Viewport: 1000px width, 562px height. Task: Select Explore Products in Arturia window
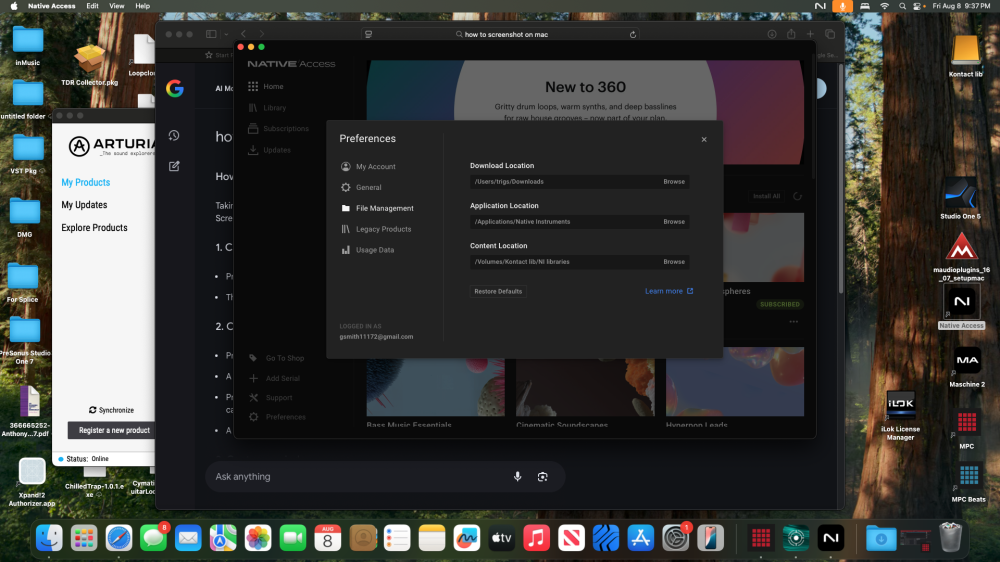click(94, 228)
